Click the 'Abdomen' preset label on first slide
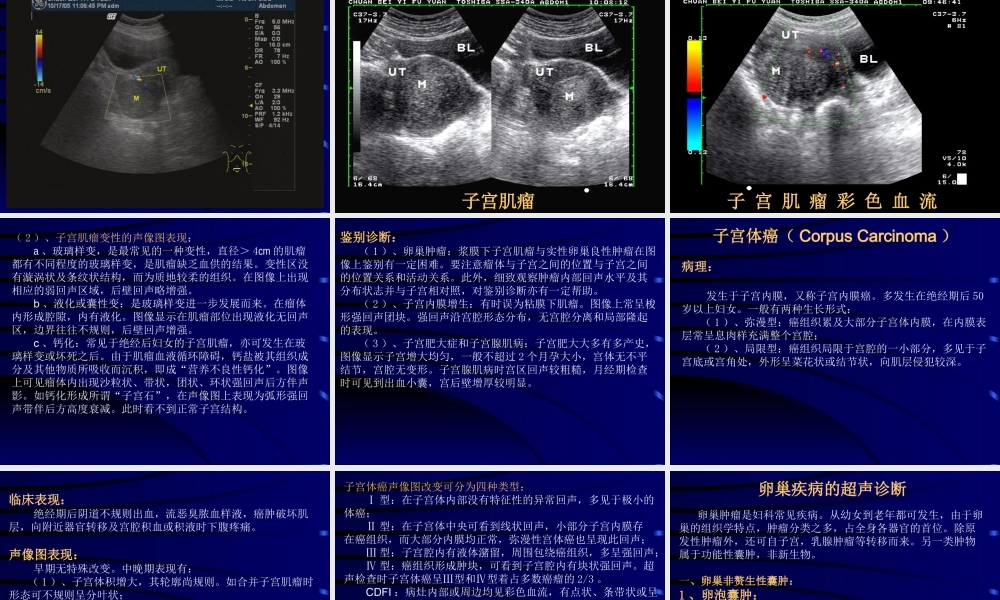This screenshot has height=600, width=1000. click(272, 6)
